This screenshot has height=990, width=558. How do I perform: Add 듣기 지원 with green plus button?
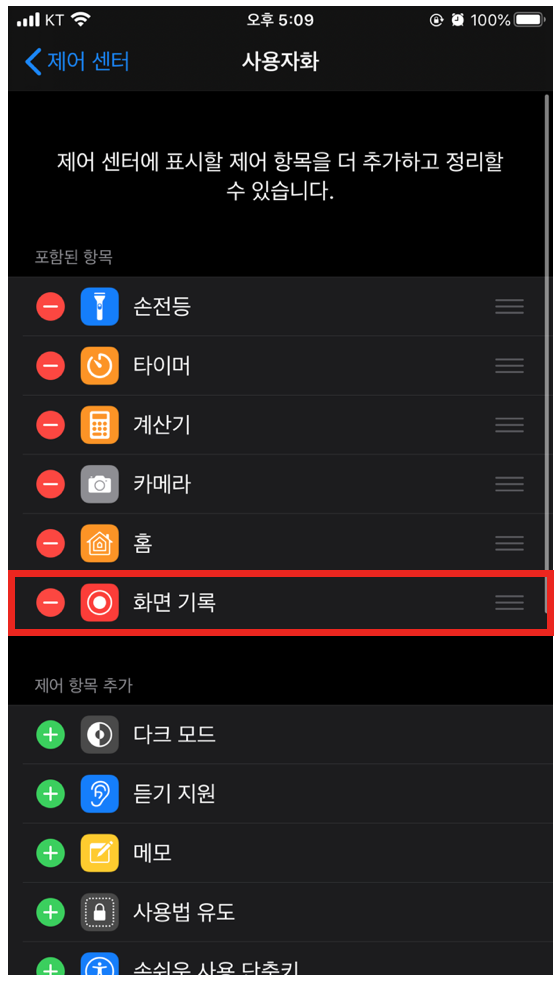50,794
